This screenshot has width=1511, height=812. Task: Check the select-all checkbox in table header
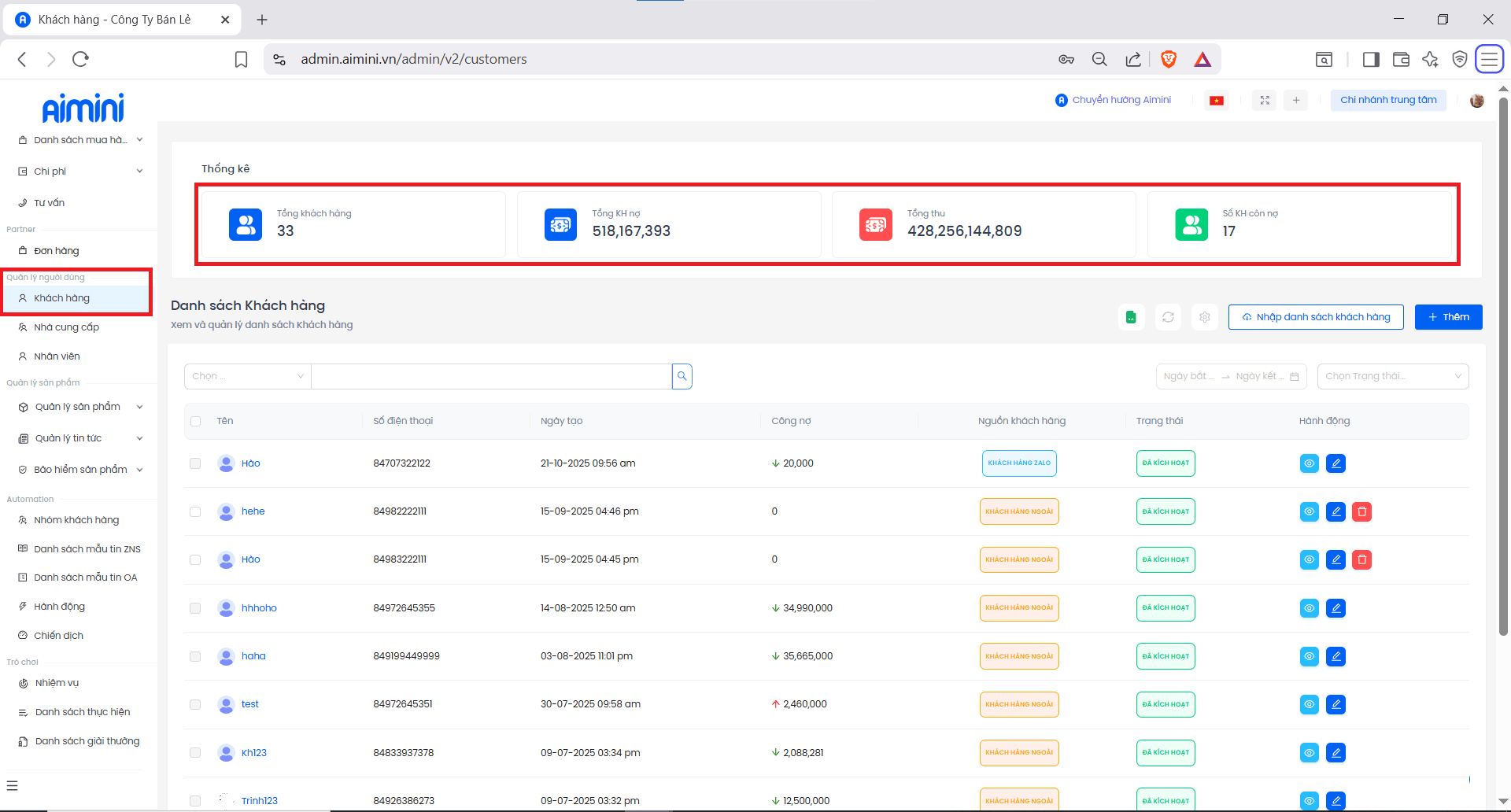tap(196, 422)
